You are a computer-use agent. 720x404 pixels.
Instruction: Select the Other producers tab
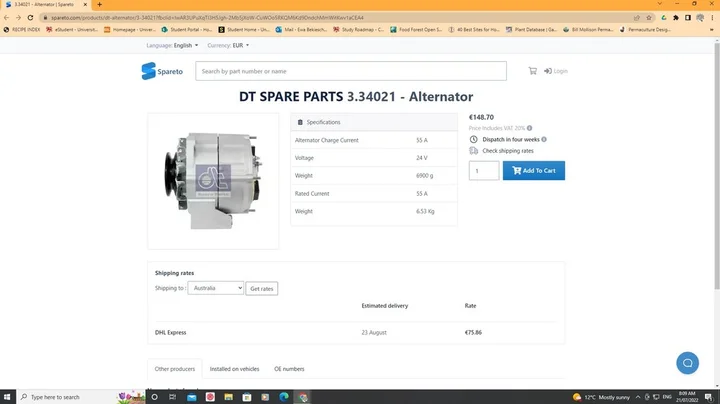click(174, 369)
